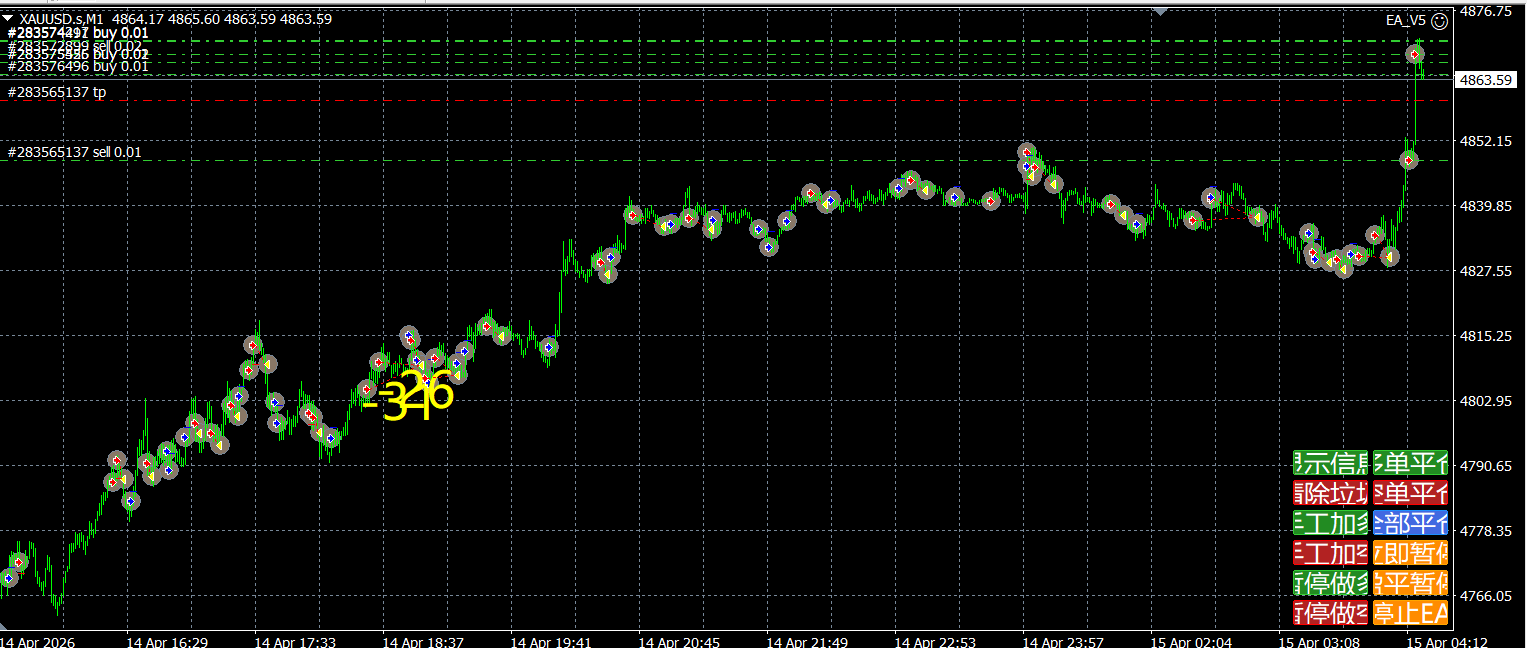Image resolution: width=1527 pixels, height=648 pixels.
Task: Click price axis label 4839.85
Action: point(1486,206)
